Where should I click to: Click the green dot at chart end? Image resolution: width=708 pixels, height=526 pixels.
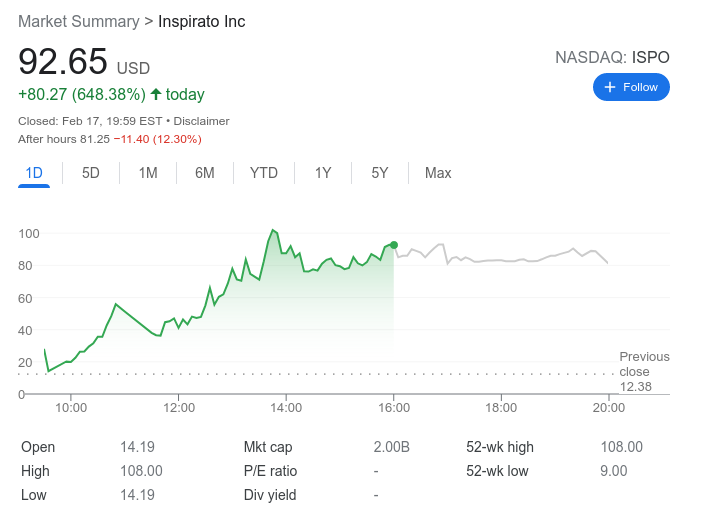394,245
